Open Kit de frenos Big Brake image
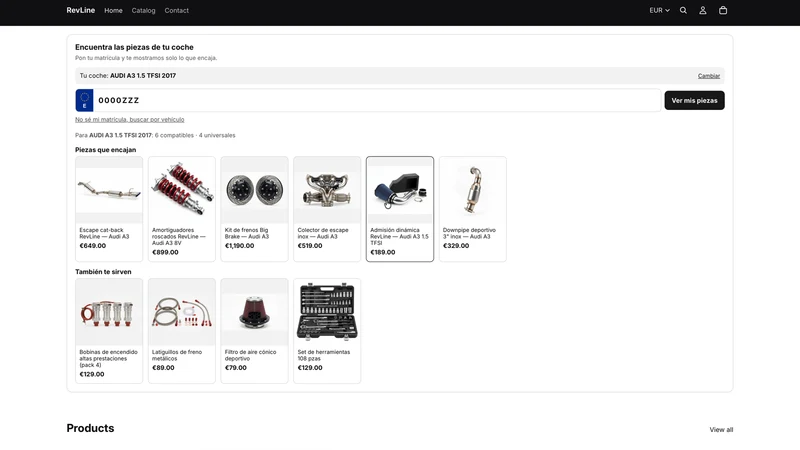 [255, 190]
